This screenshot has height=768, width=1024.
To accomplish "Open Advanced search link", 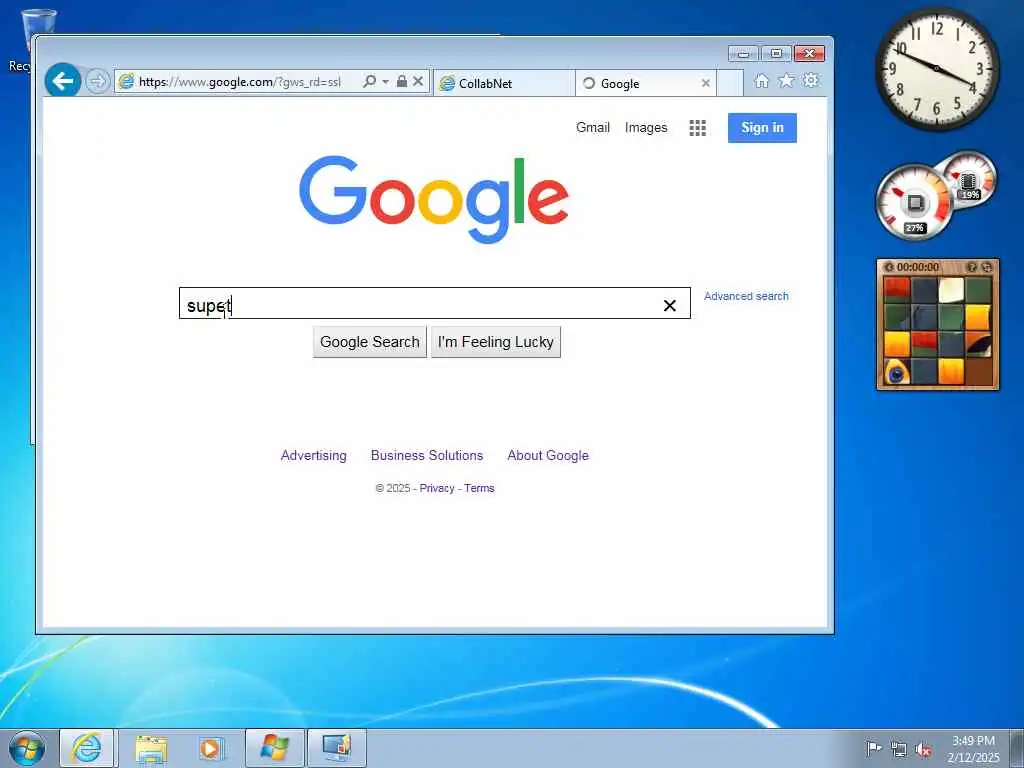I will coord(746,296).
